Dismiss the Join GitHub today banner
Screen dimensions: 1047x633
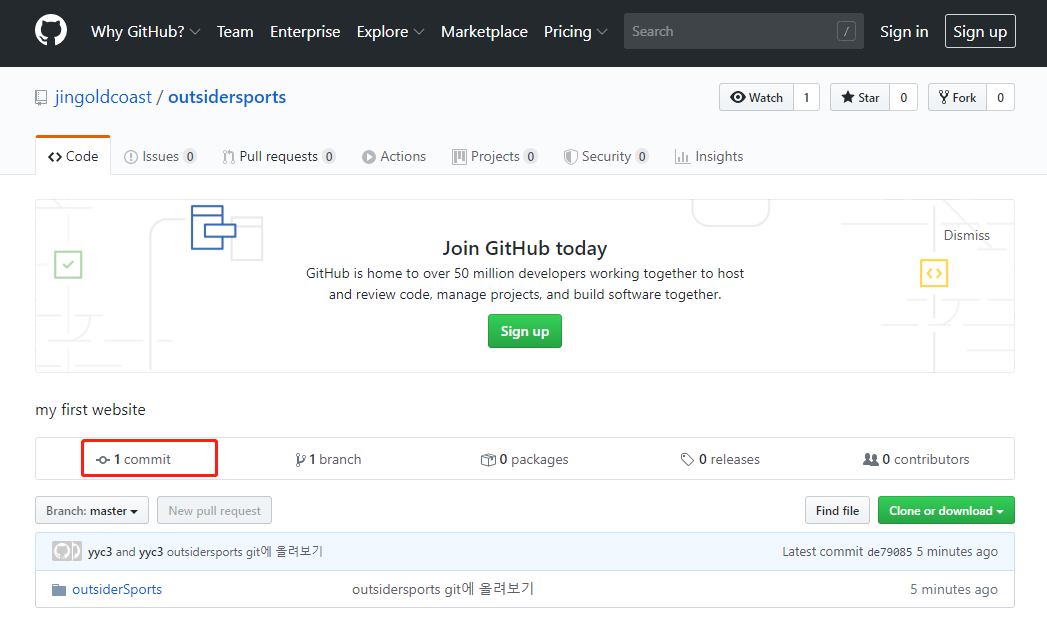(966, 235)
